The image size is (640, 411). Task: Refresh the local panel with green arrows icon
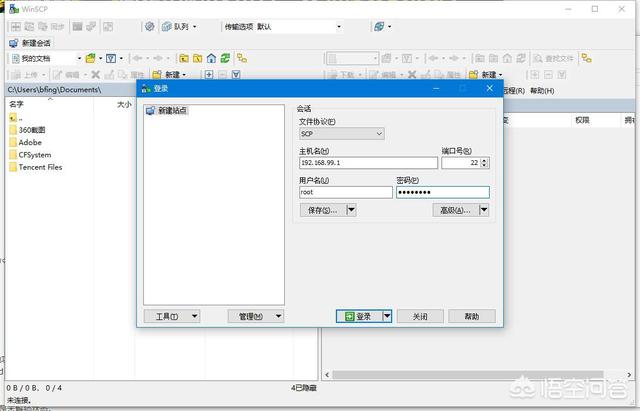[x=225, y=58]
